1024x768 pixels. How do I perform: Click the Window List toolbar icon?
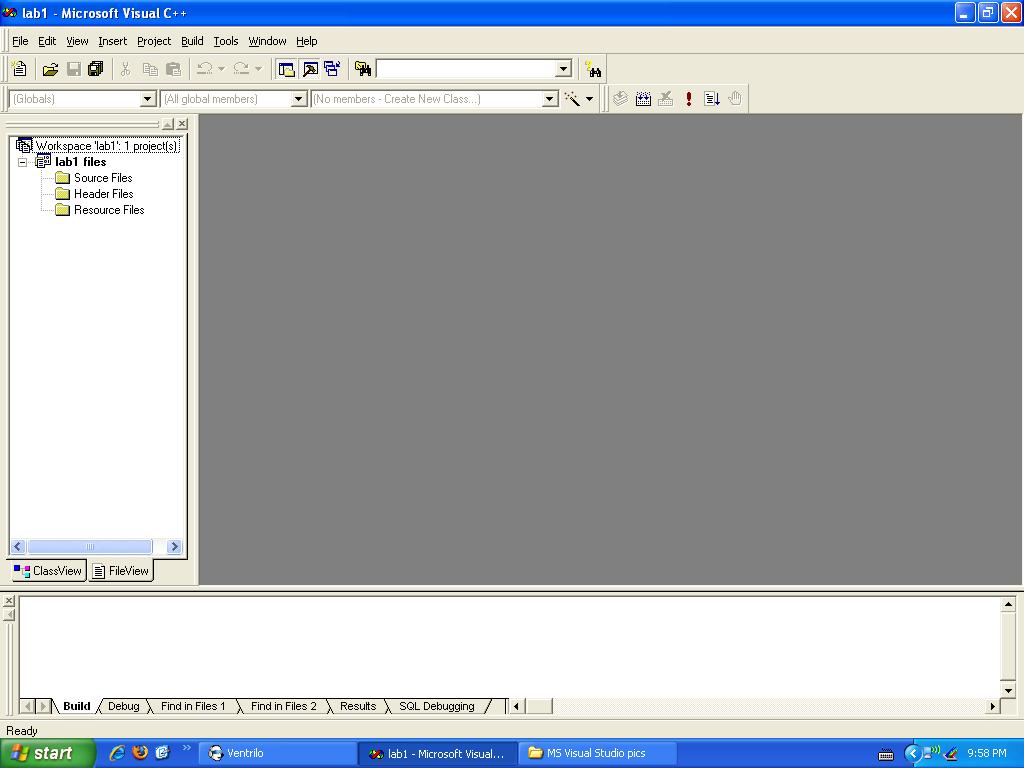click(332, 69)
